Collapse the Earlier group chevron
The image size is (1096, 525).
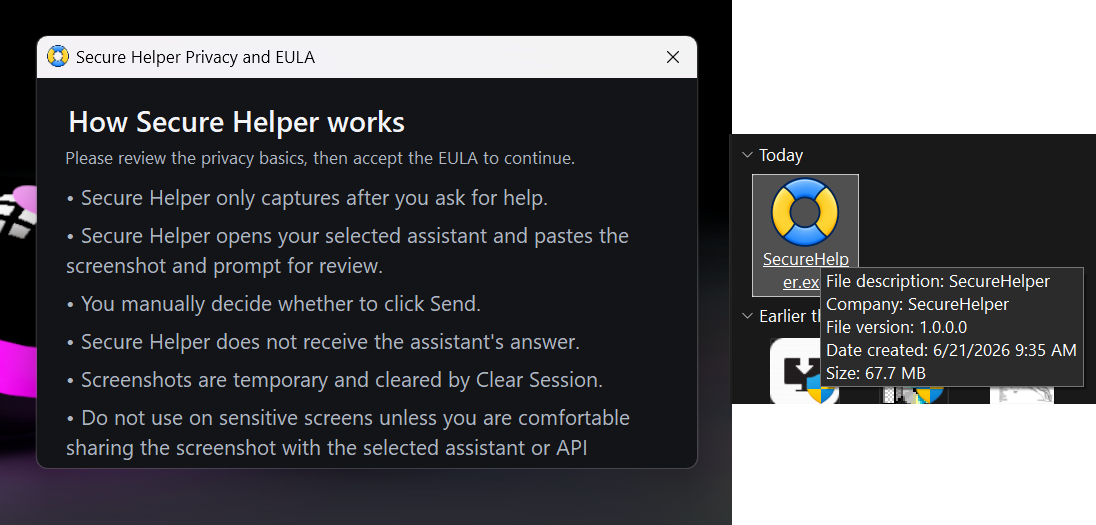click(x=747, y=317)
